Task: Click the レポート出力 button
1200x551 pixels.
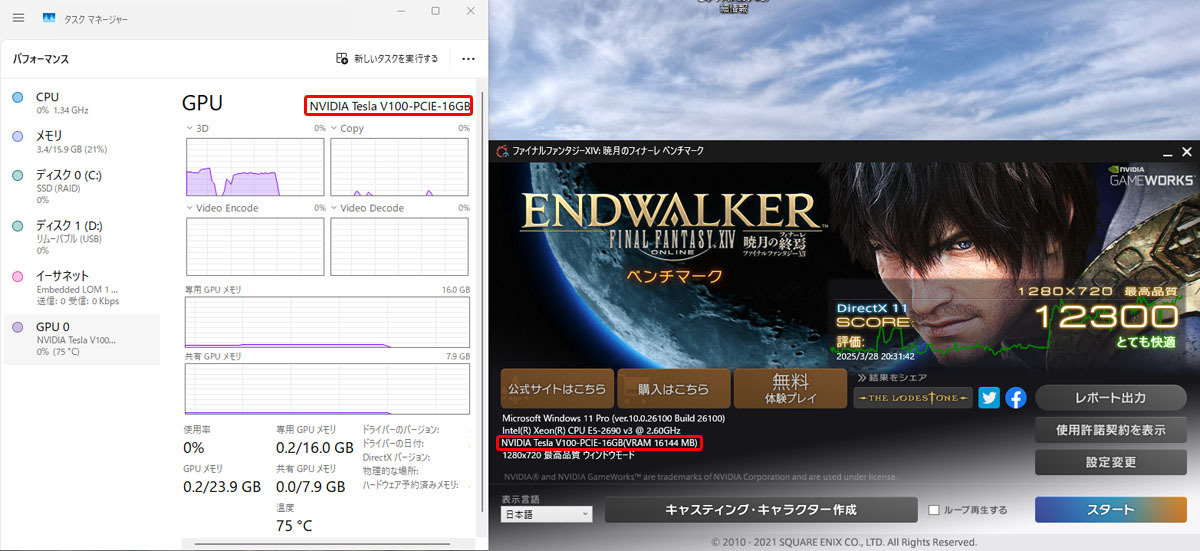Action: tap(1110, 398)
